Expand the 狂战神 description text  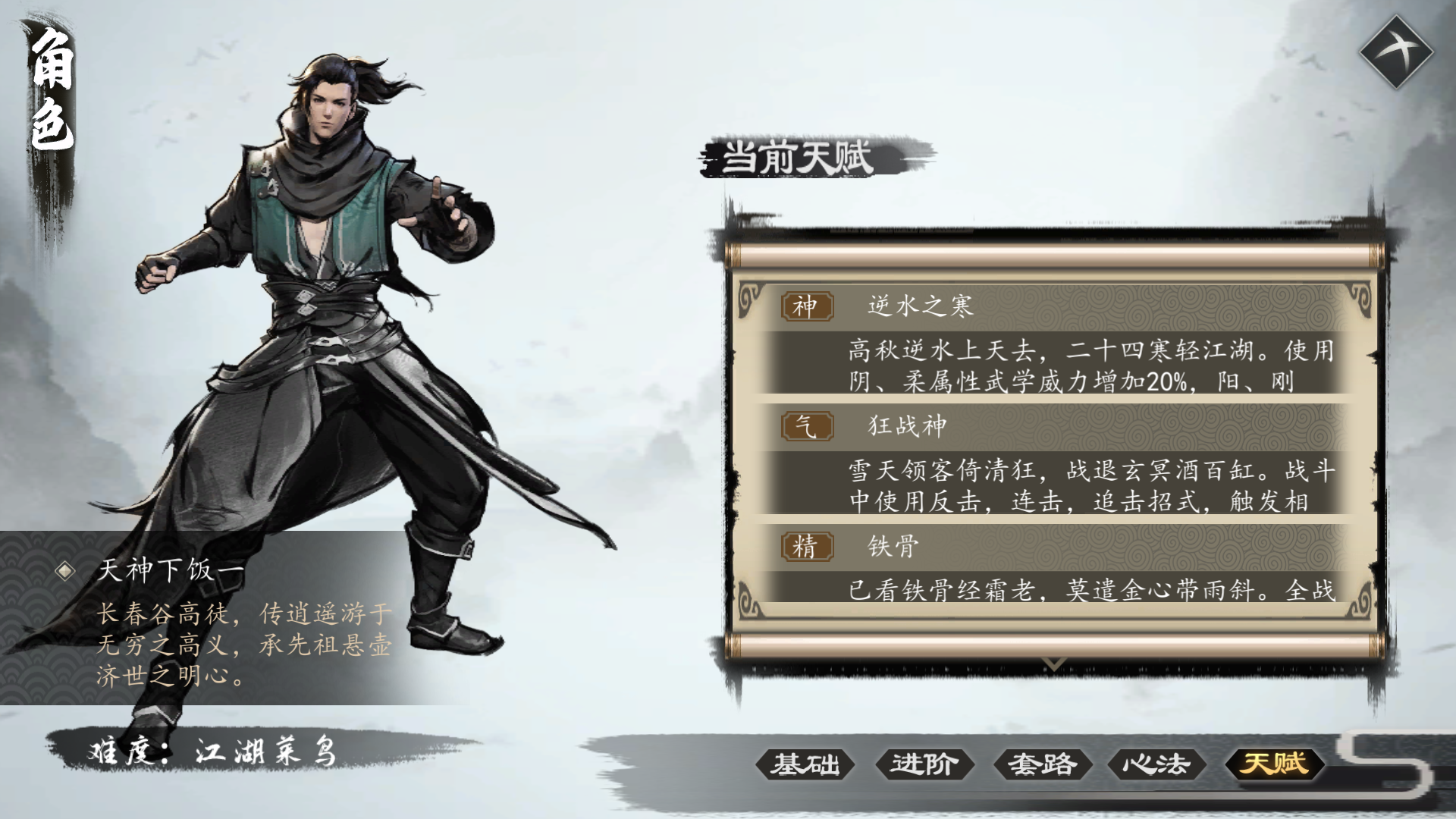(x=1090, y=486)
